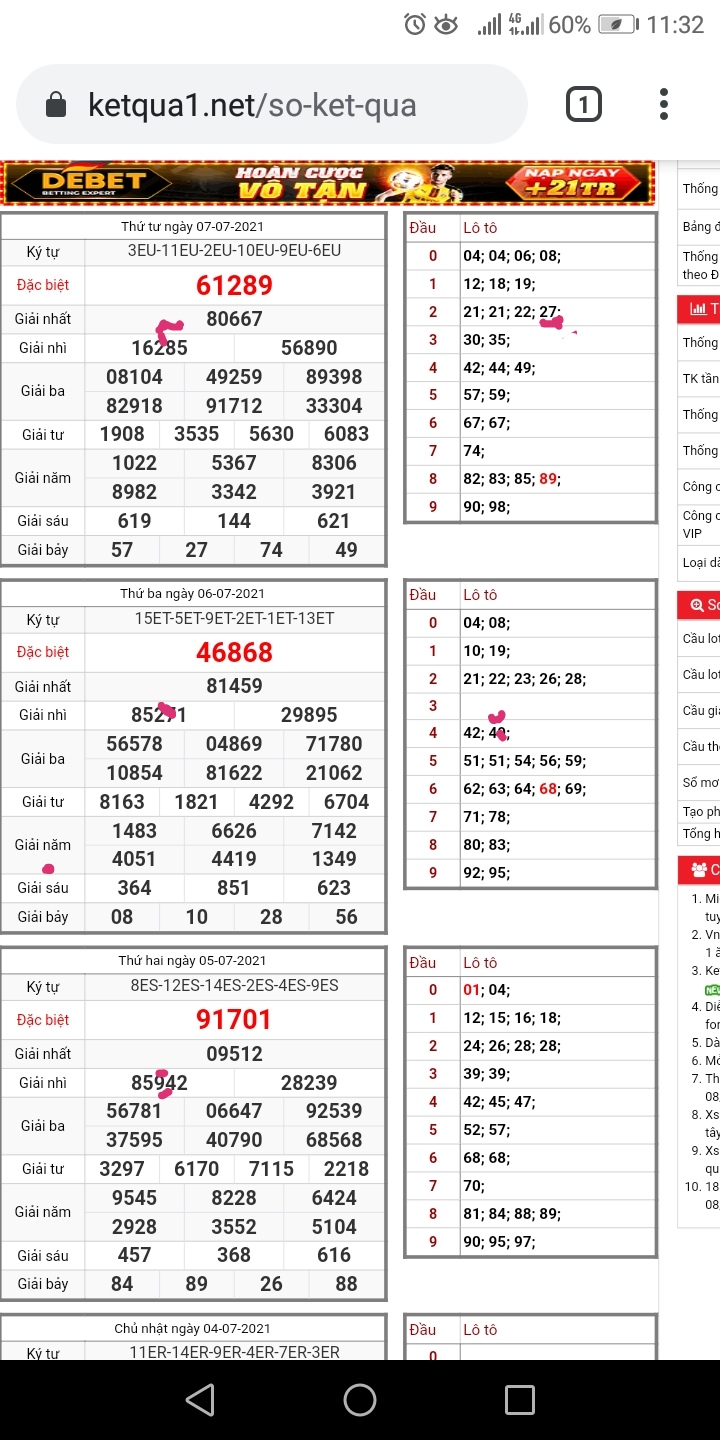
Task: Tap the Ký tự code 15ET-5ET-9ET-2ET-1ET-13ET
Action: (x=234, y=618)
